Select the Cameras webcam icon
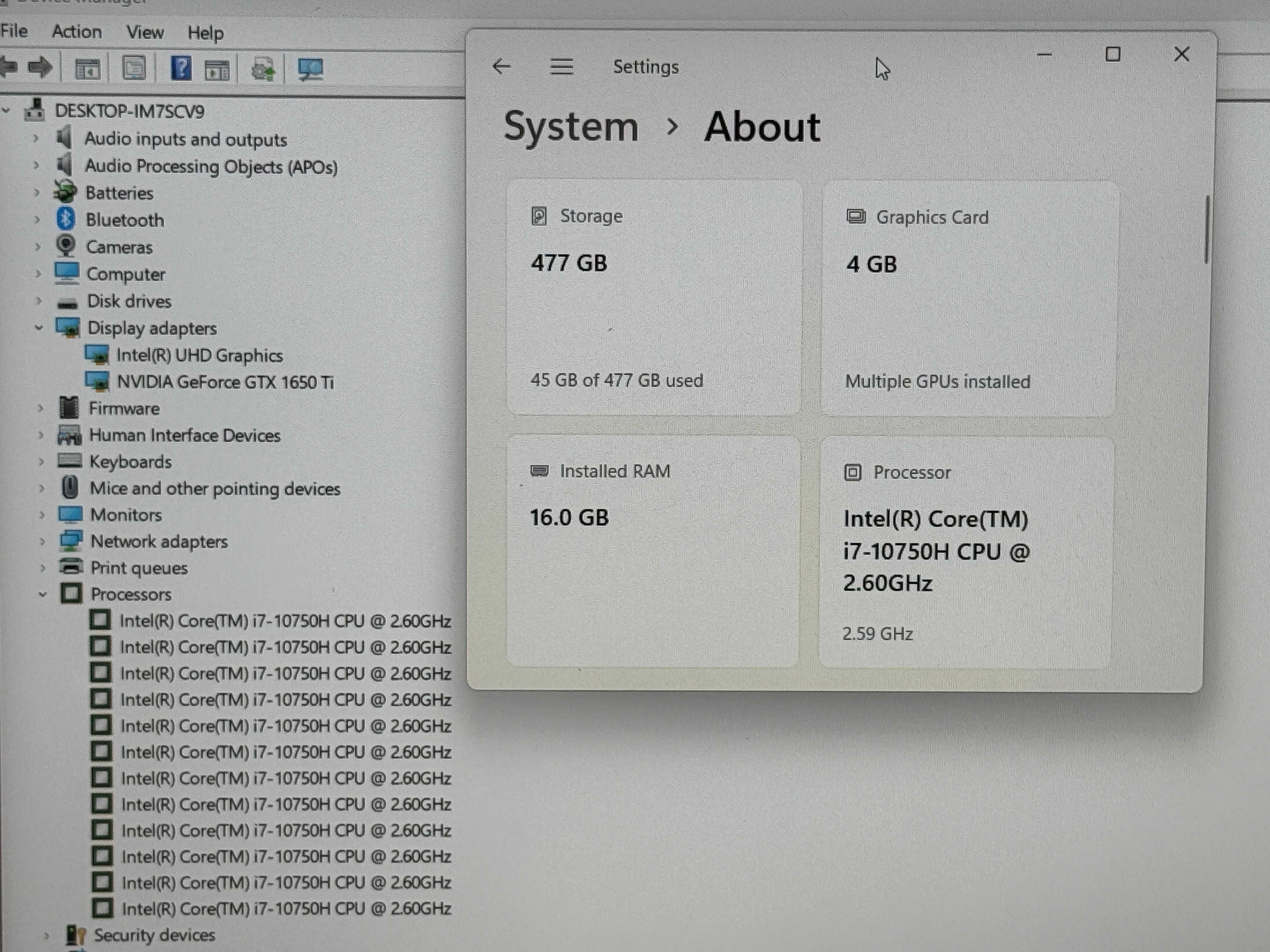 point(66,246)
